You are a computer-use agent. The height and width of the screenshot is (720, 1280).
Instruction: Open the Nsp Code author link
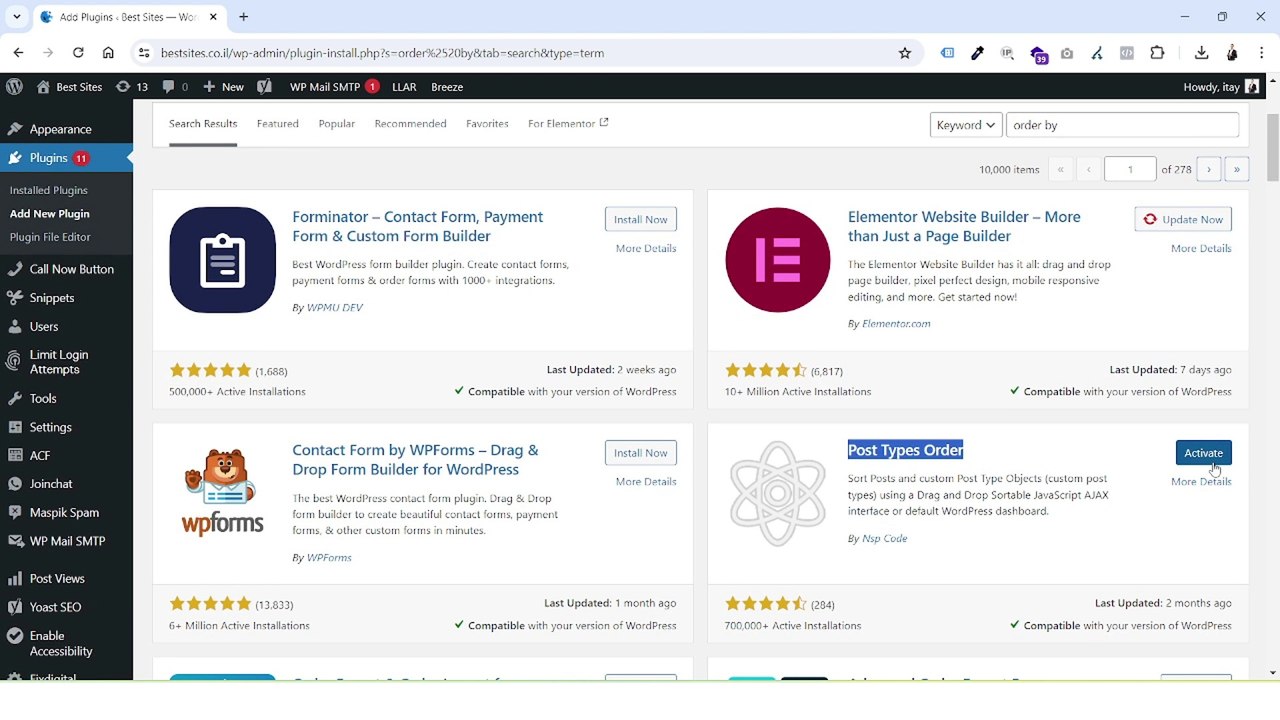pyautogui.click(x=885, y=539)
